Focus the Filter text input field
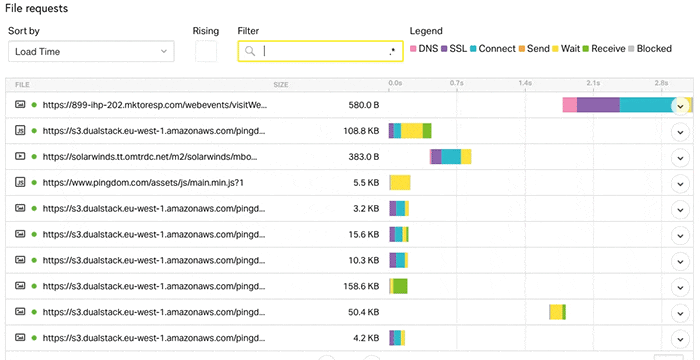The height and width of the screenshot is (360, 700). click(321, 51)
